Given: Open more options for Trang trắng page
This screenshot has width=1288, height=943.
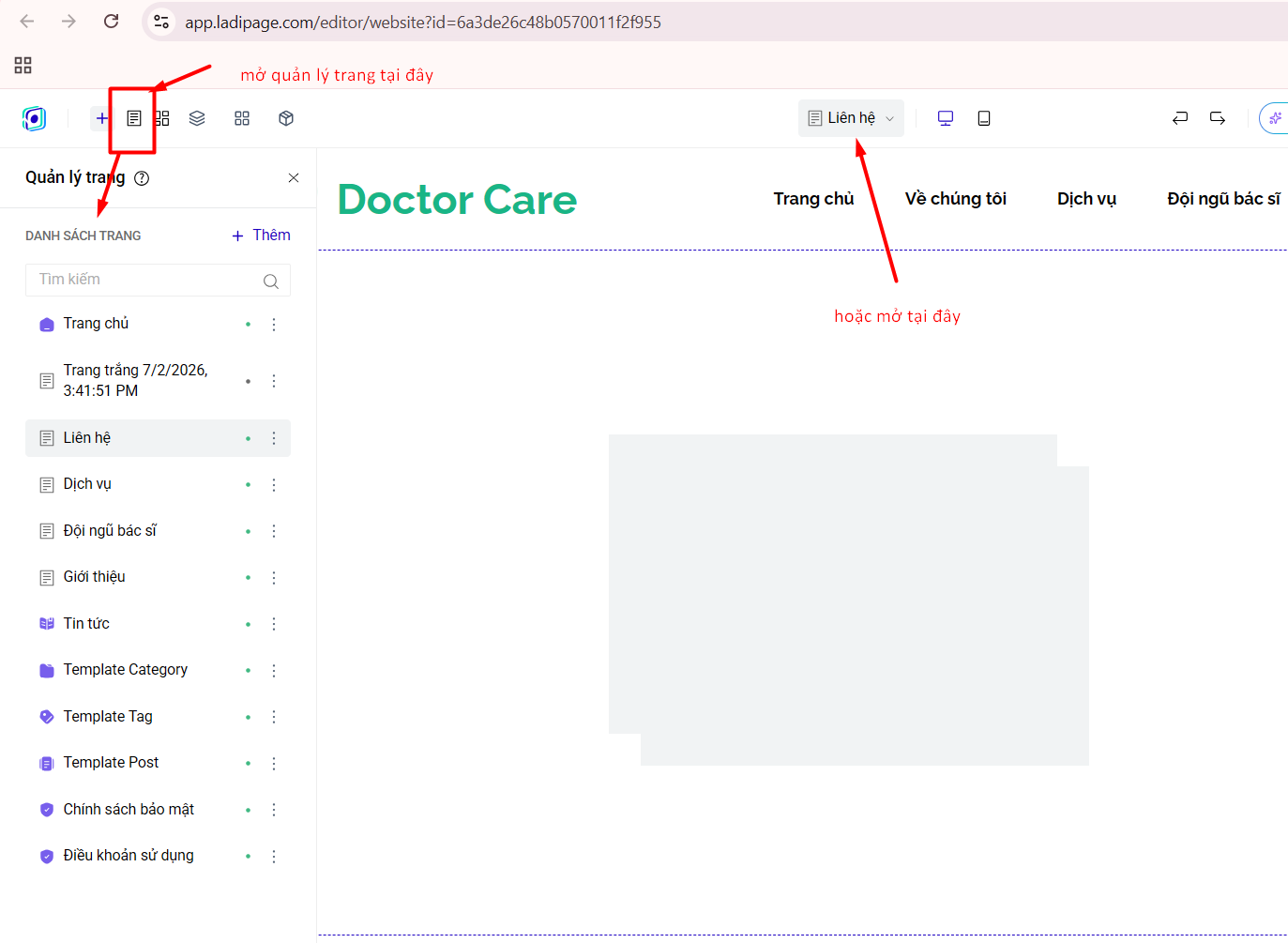Looking at the screenshot, I should tap(274, 381).
